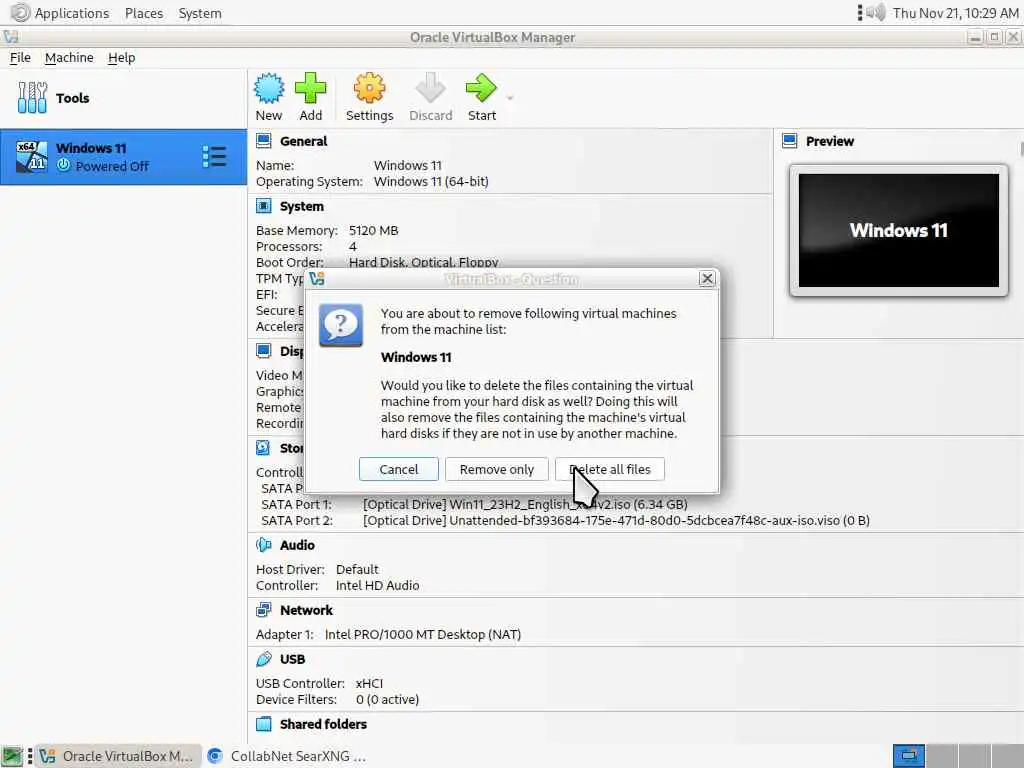Screen dimensions: 1024x768
Task: Cancel the remove machine dialog
Action: pyautogui.click(x=398, y=469)
